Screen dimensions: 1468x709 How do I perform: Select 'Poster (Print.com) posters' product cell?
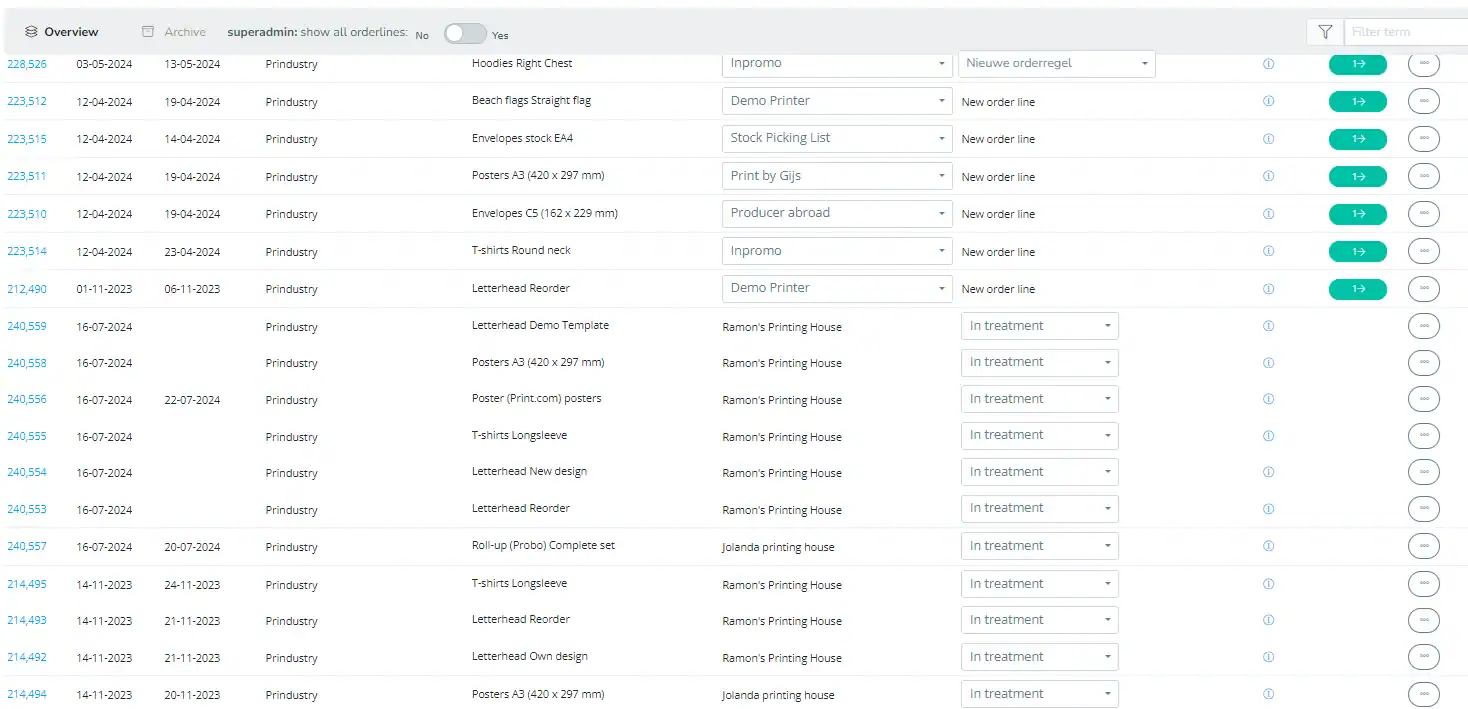537,399
